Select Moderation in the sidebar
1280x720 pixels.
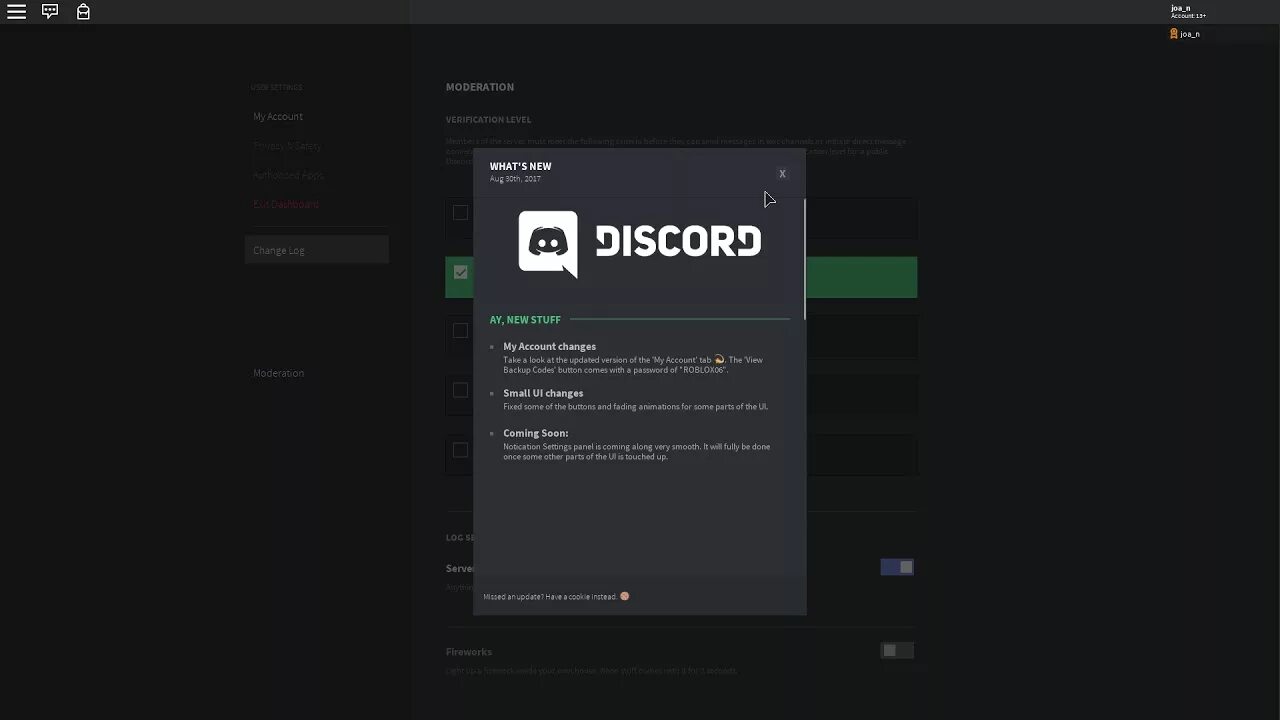click(x=279, y=373)
